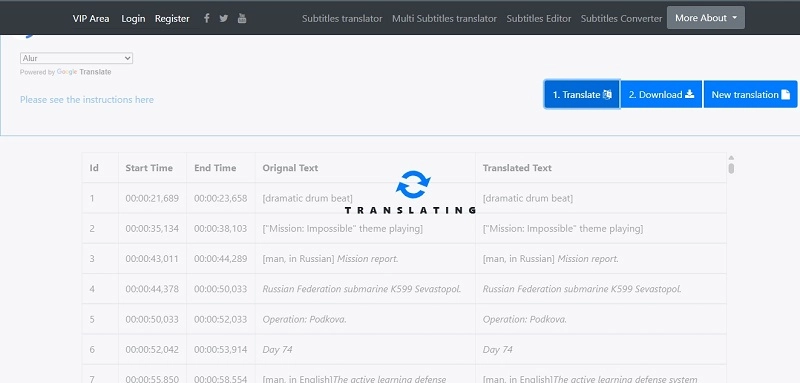The height and width of the screenshot is (383, 800).
Task: Click the table scrollbar up arrow
Action: (731, 158)
